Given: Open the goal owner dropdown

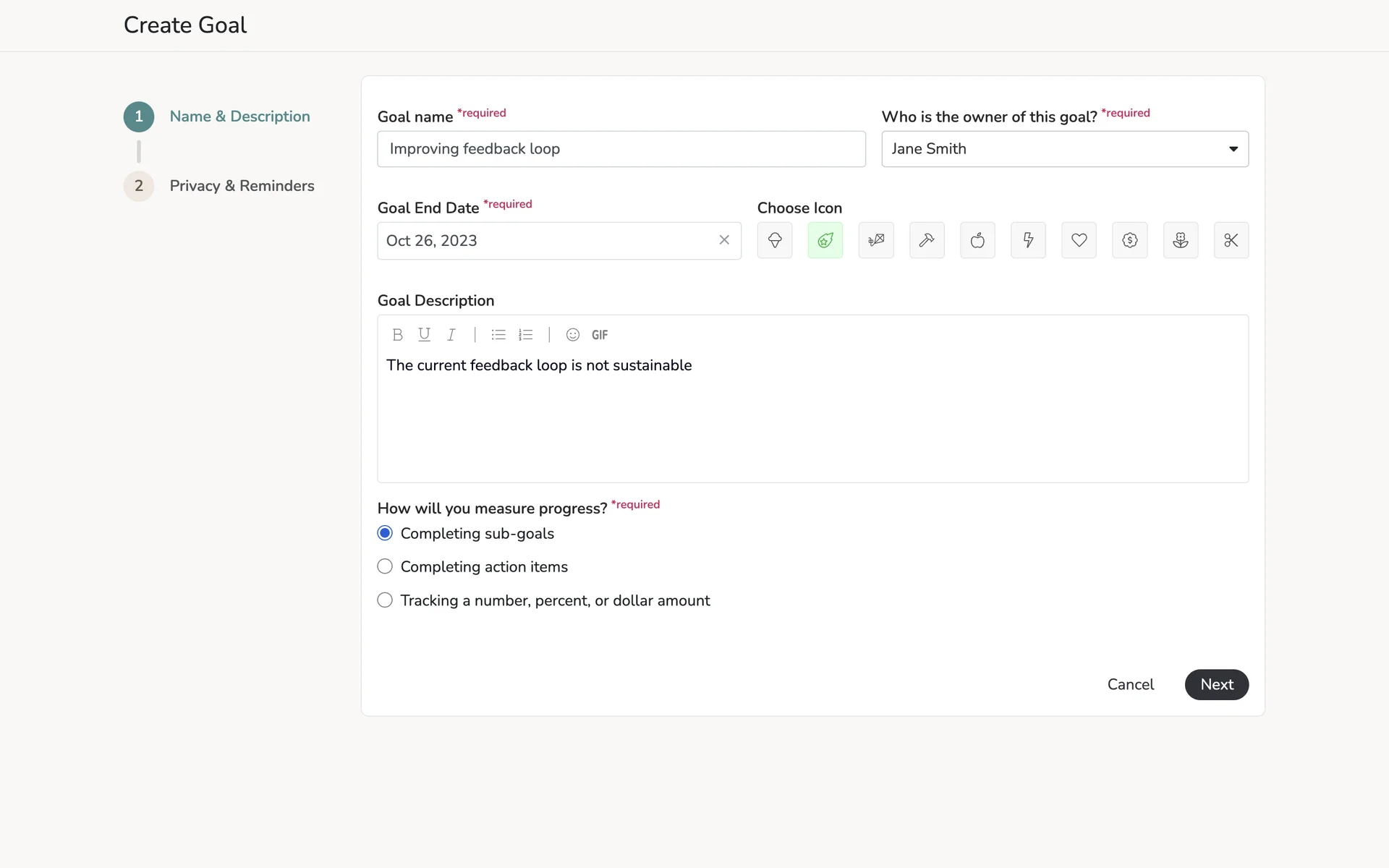Looking at the screenshot, I should (x=1064, y=149).
